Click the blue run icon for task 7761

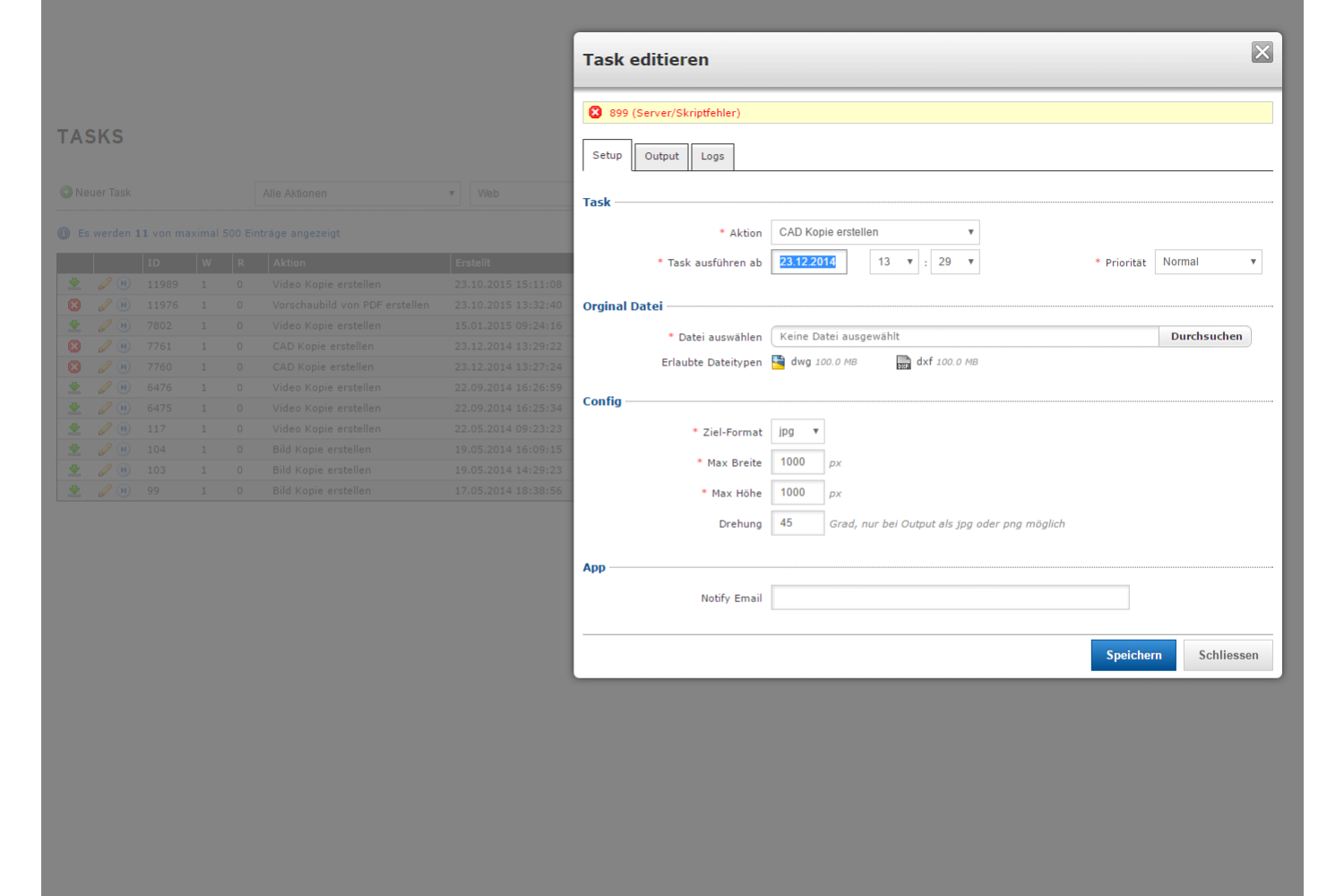pos(125,346)
